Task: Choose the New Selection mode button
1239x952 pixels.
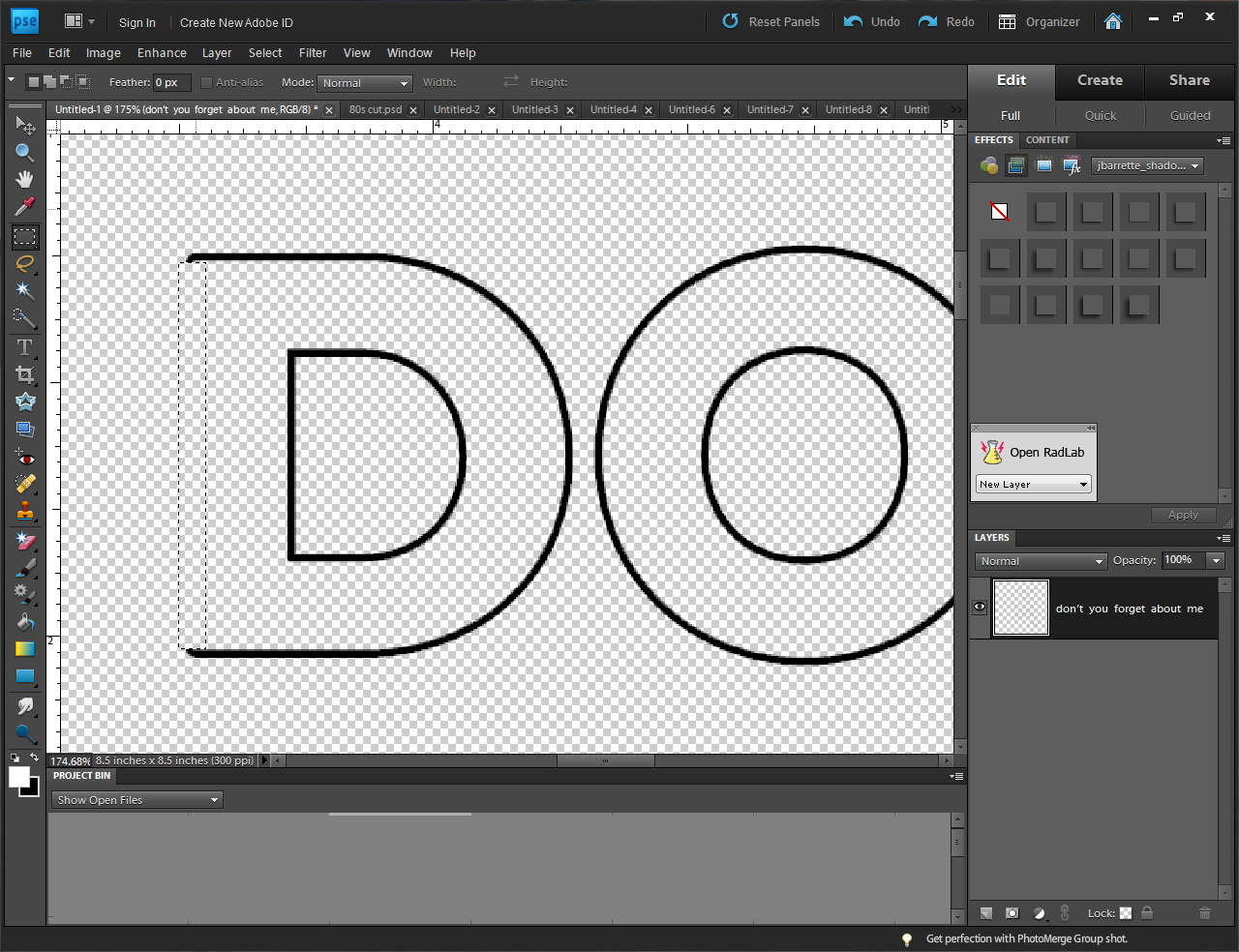Action: coord(34,82)
